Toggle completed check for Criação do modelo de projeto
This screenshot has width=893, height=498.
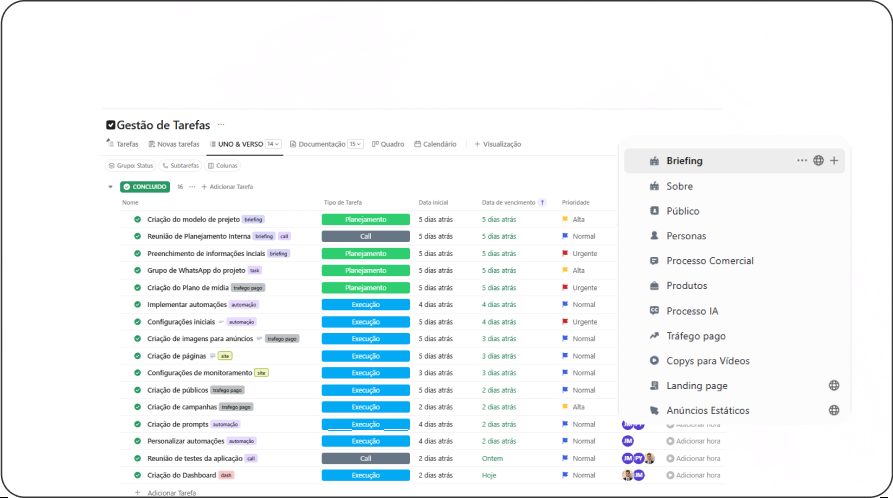[x=138, y=219]
